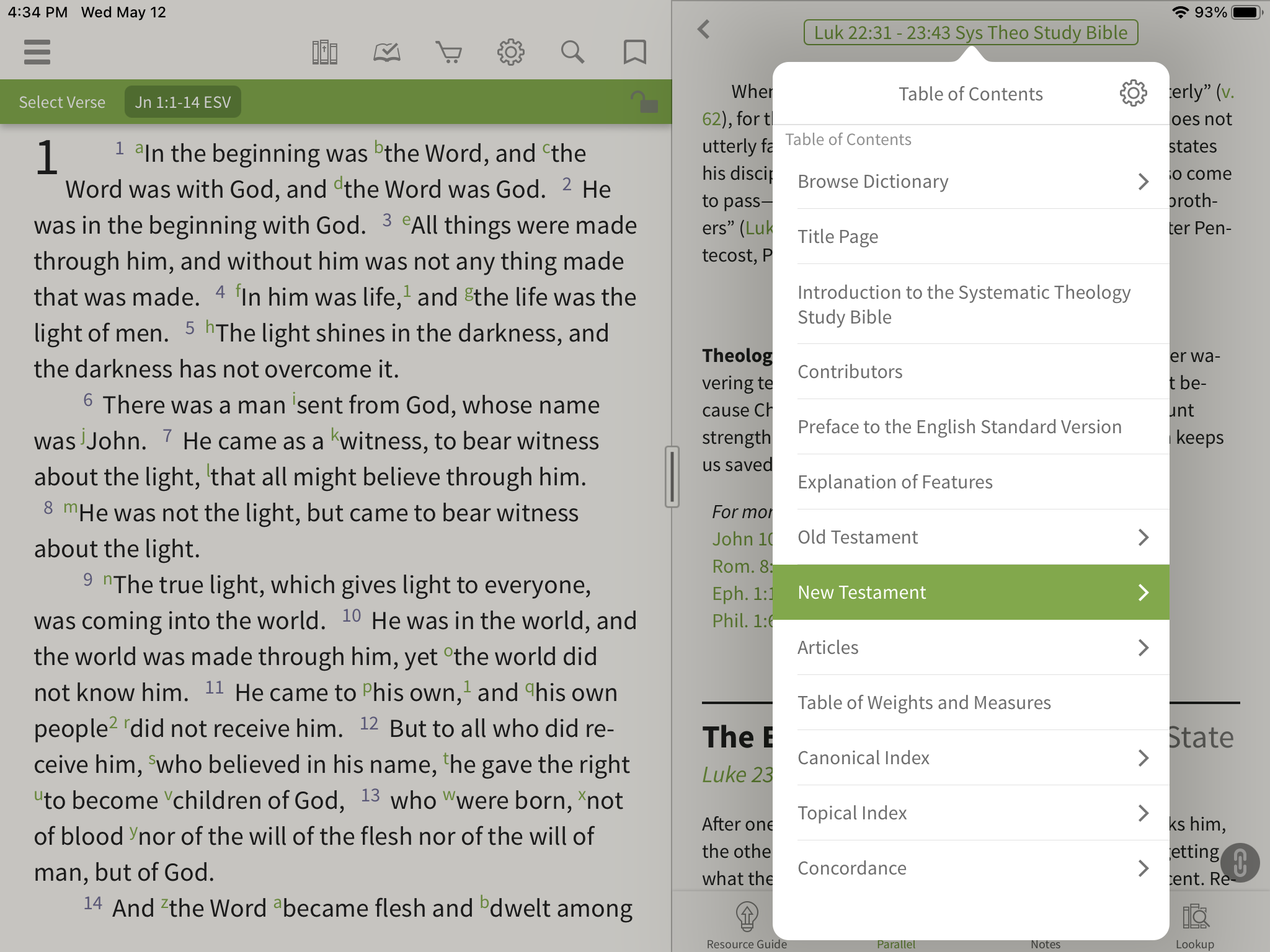Image resolution: width=1270 pixels, height=952 pixels.
Task: Tap the Wi-Fi status icon
Action: click(1180, 12)
